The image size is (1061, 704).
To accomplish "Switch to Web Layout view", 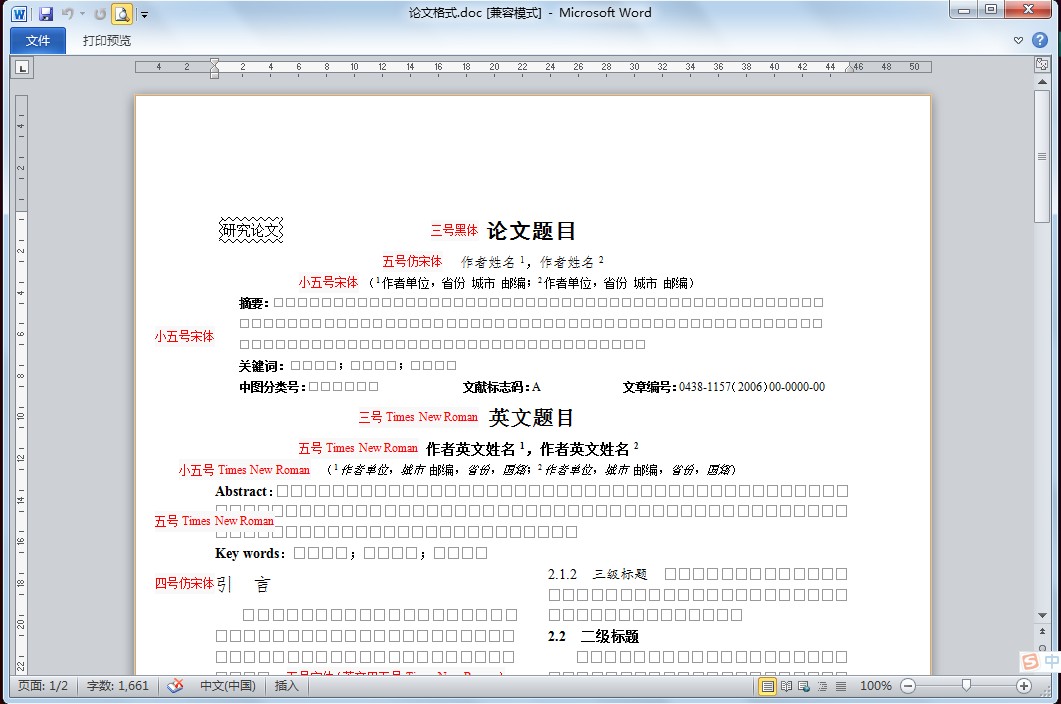I will [804, 686].
